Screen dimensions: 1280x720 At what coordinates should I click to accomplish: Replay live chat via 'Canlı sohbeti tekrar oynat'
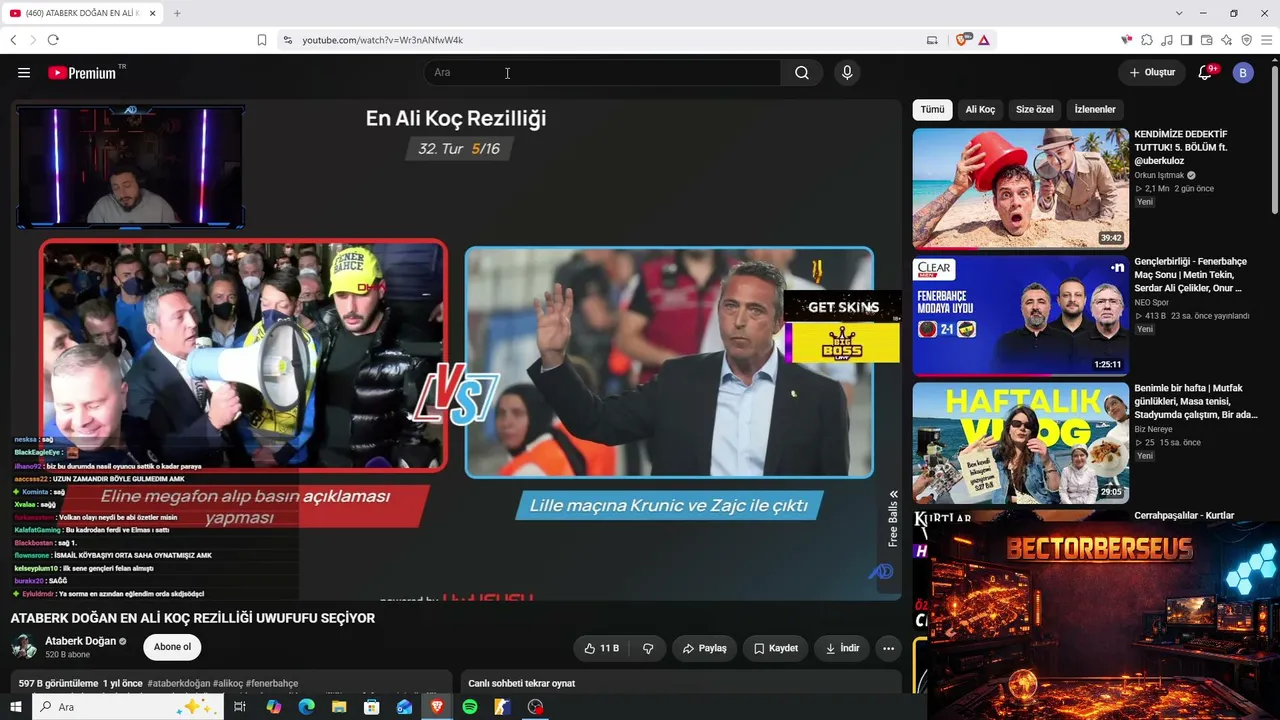tap(522, 684)
